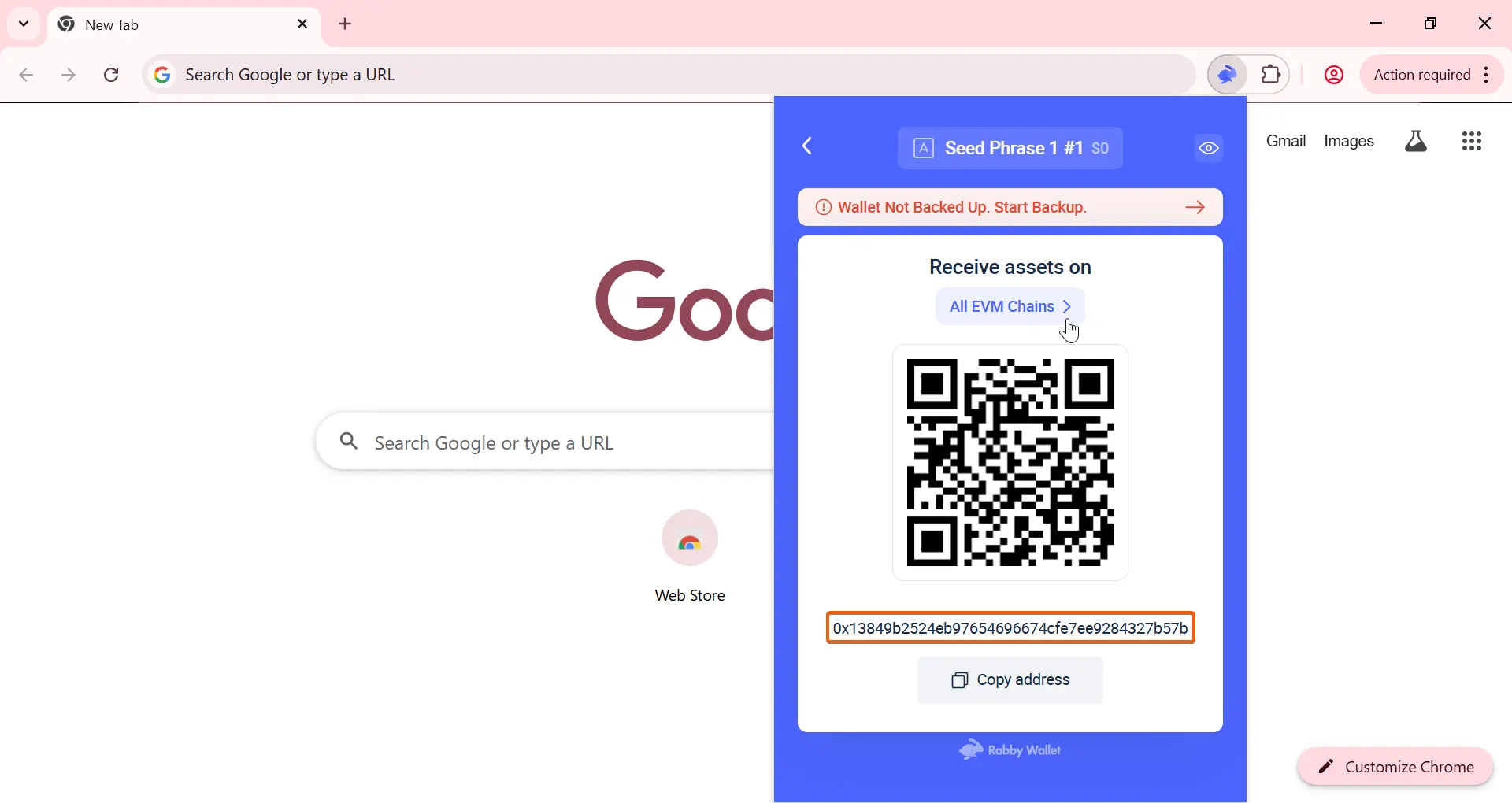The width and height of the screenshot is (1512, 803).
Task: Open the Chrome Extensions puzzle icon
Action: (x=1271, y=75)
